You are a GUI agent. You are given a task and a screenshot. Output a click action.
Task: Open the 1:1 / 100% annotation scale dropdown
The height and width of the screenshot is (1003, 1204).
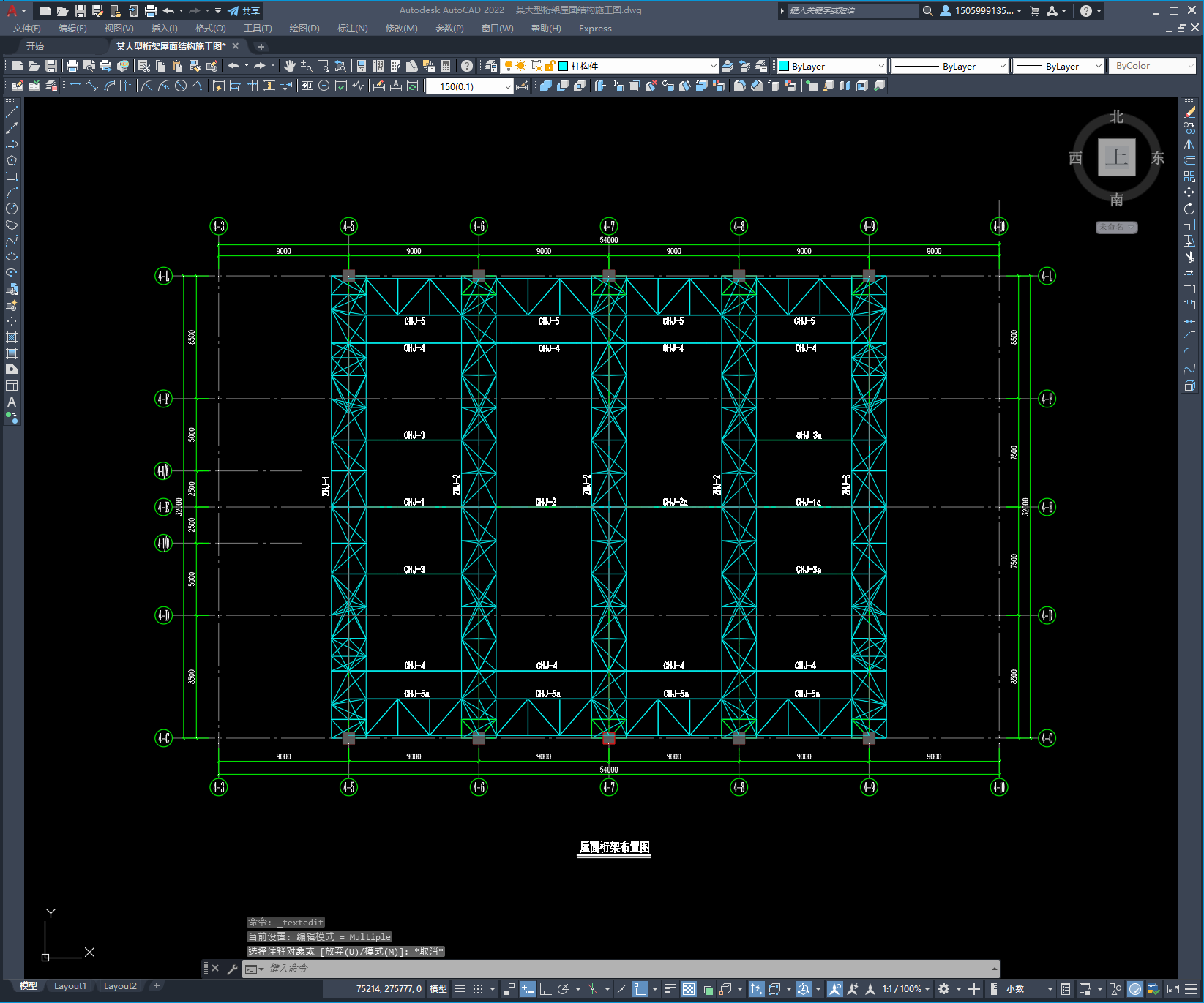pos(906,989)
